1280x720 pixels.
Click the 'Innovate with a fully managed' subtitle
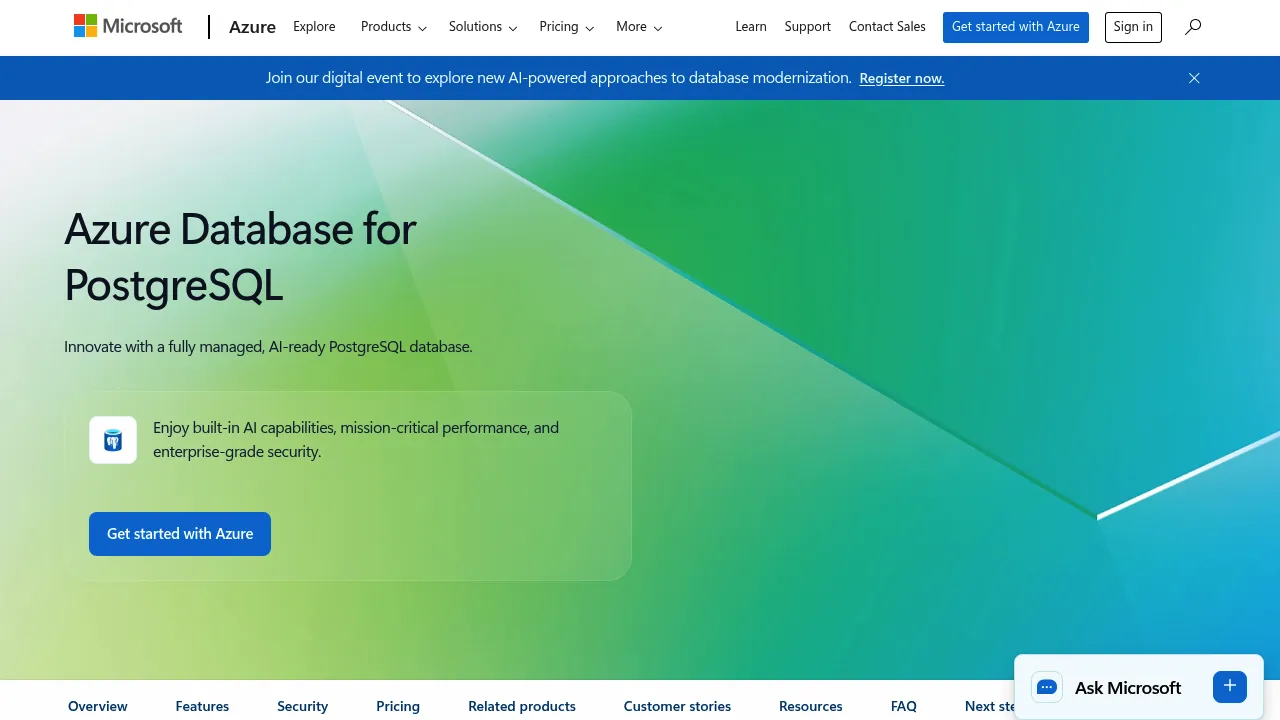pyautogui.click(x=268, y=347)
